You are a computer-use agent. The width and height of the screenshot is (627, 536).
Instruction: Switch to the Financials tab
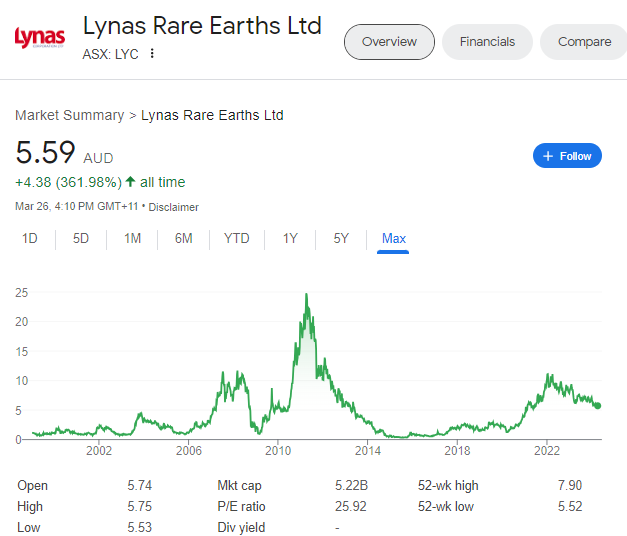(487, 42)
